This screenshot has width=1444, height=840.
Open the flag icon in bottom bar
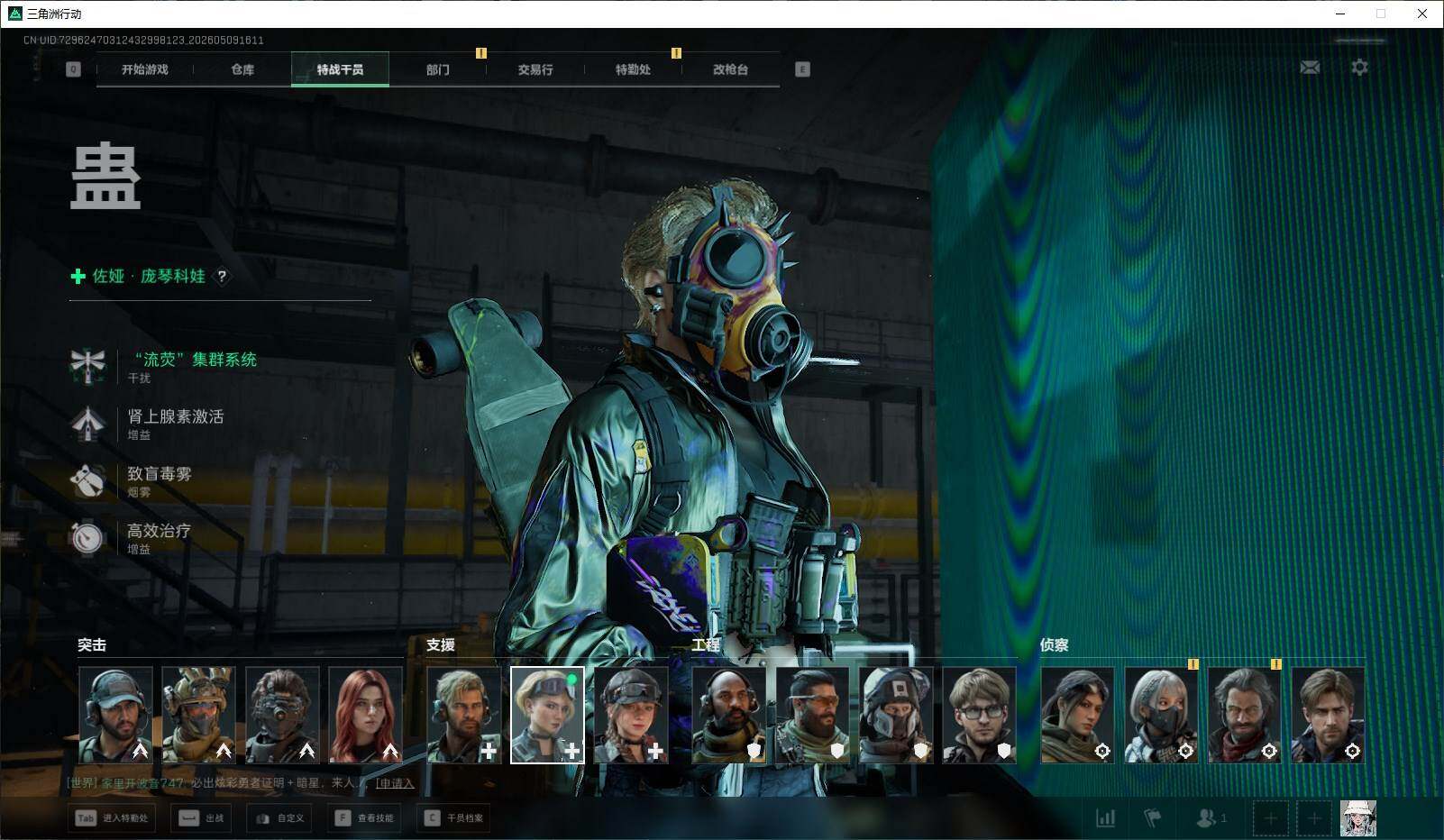tap(1152, 817)
